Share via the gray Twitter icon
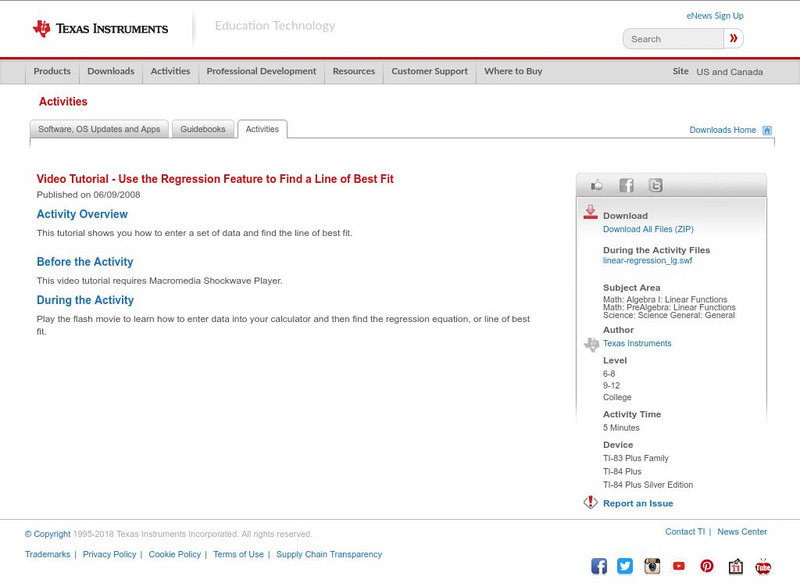This screenshot has height=587, width=800. pyautogui.click(x=656, y=185)
